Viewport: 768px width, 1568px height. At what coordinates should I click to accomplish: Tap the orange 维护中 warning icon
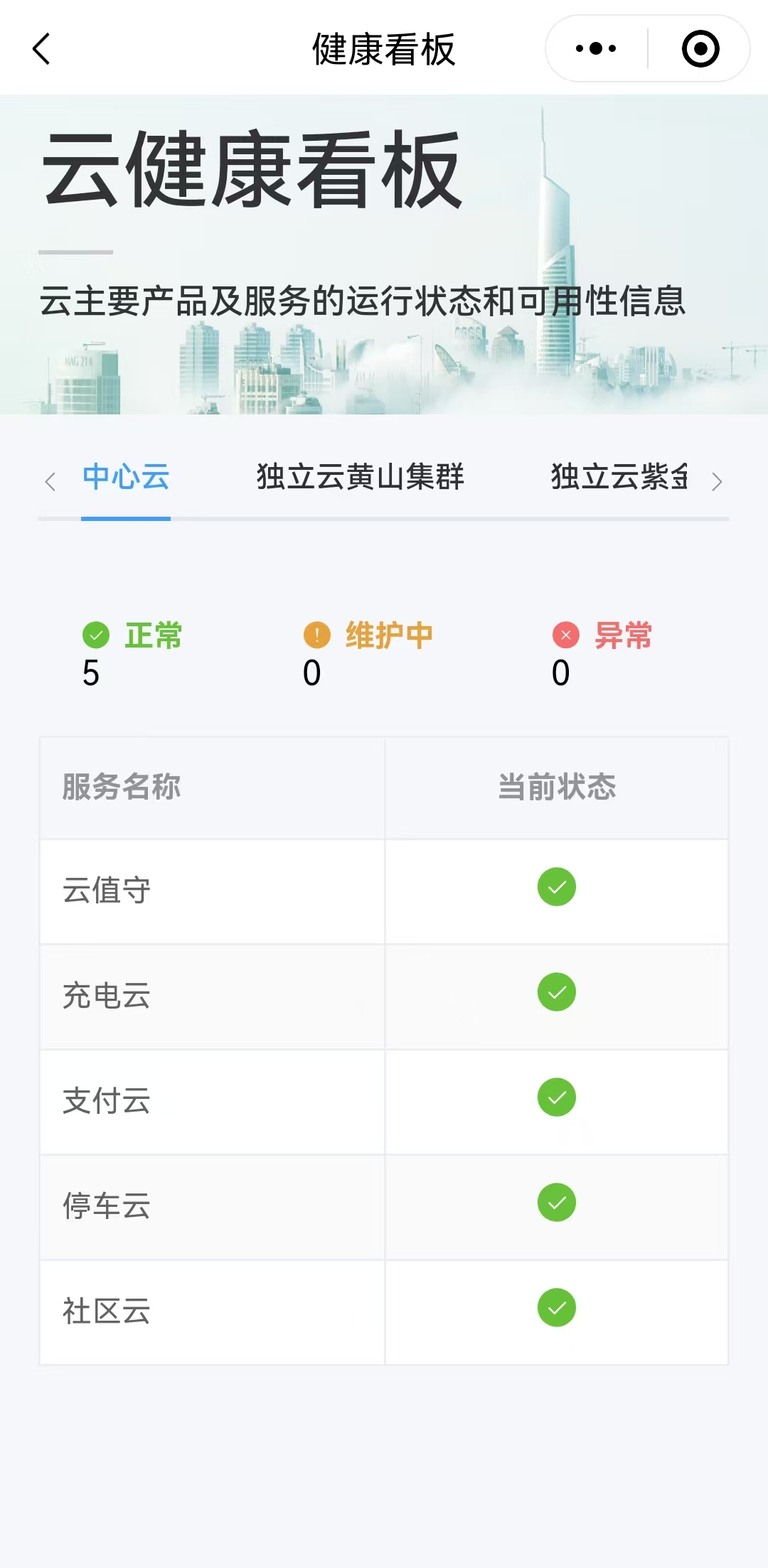tap(317, 635)
